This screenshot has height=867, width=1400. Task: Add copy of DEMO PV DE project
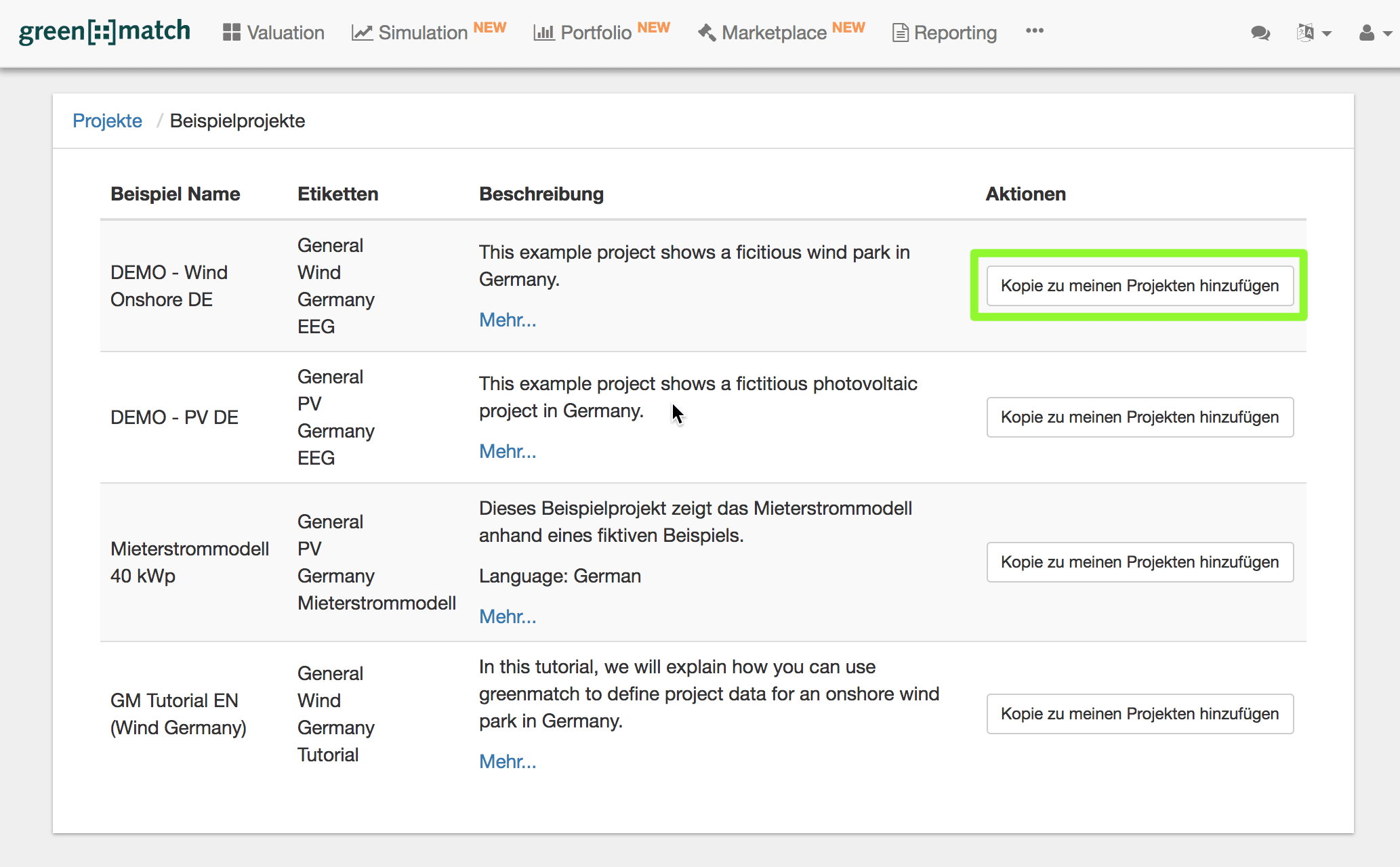(1139, 417)
